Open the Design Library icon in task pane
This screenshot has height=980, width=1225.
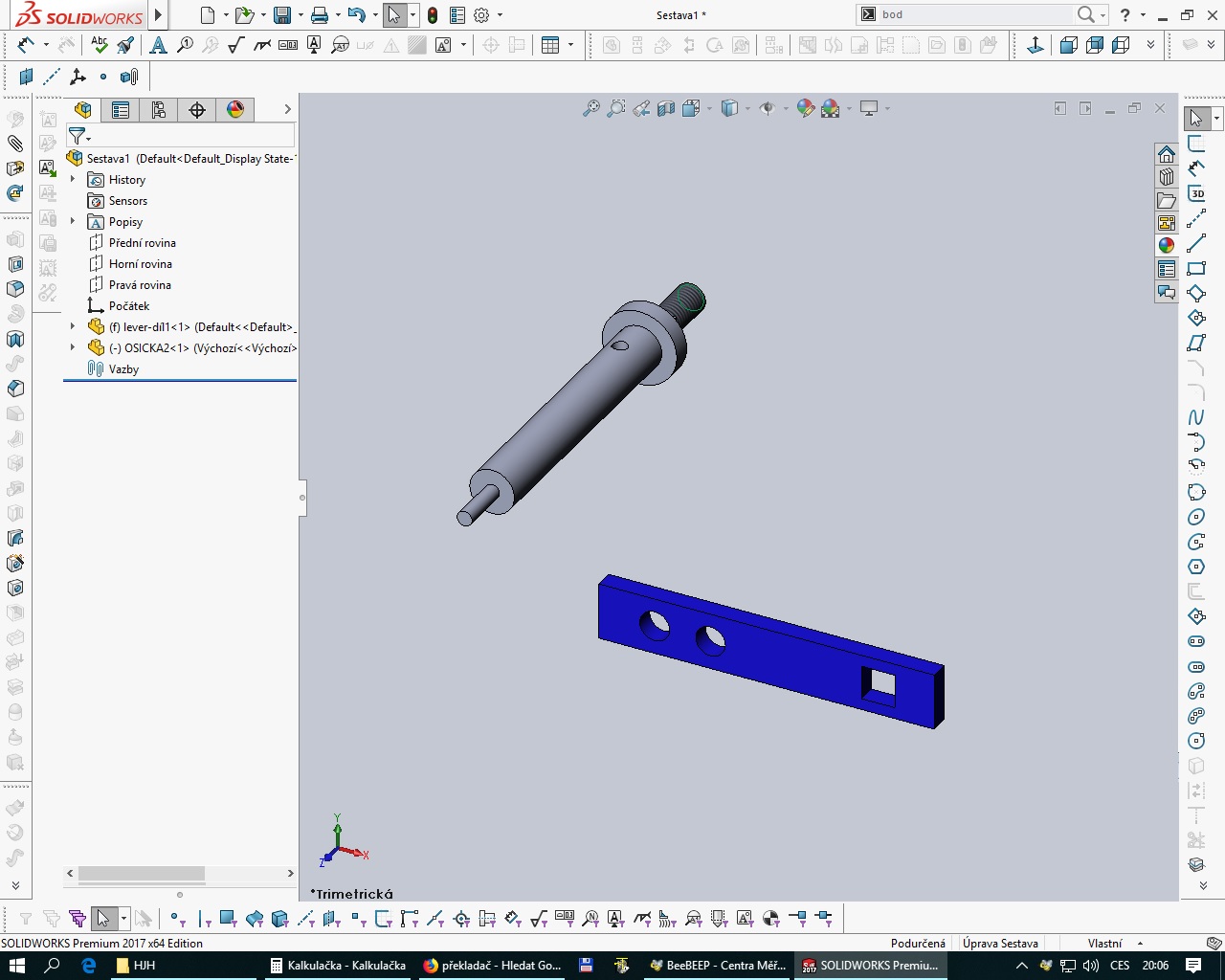click(x=1167, y=177)
